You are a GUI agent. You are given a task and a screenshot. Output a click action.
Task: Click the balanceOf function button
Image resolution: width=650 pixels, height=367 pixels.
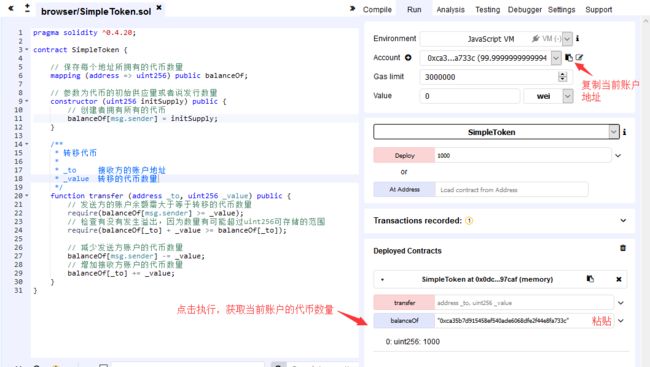coord(404,321)
